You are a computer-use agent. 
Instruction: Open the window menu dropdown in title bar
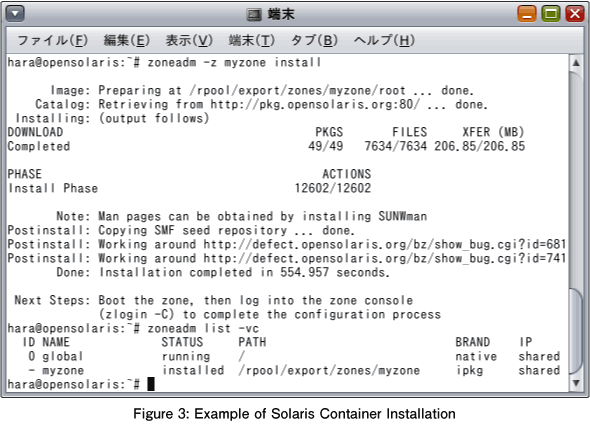(15, 14)
